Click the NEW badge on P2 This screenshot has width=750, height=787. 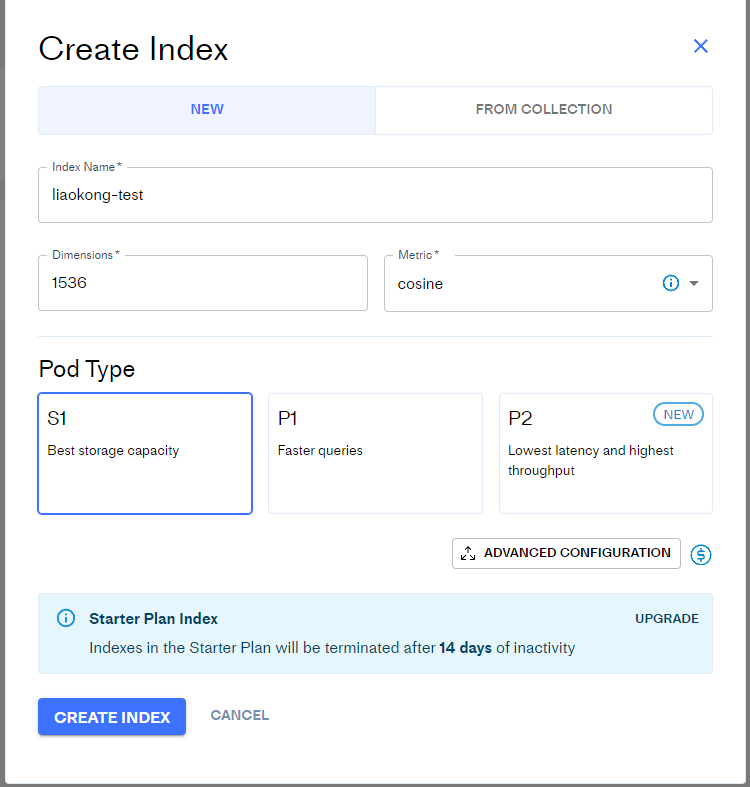pos(678,414)
